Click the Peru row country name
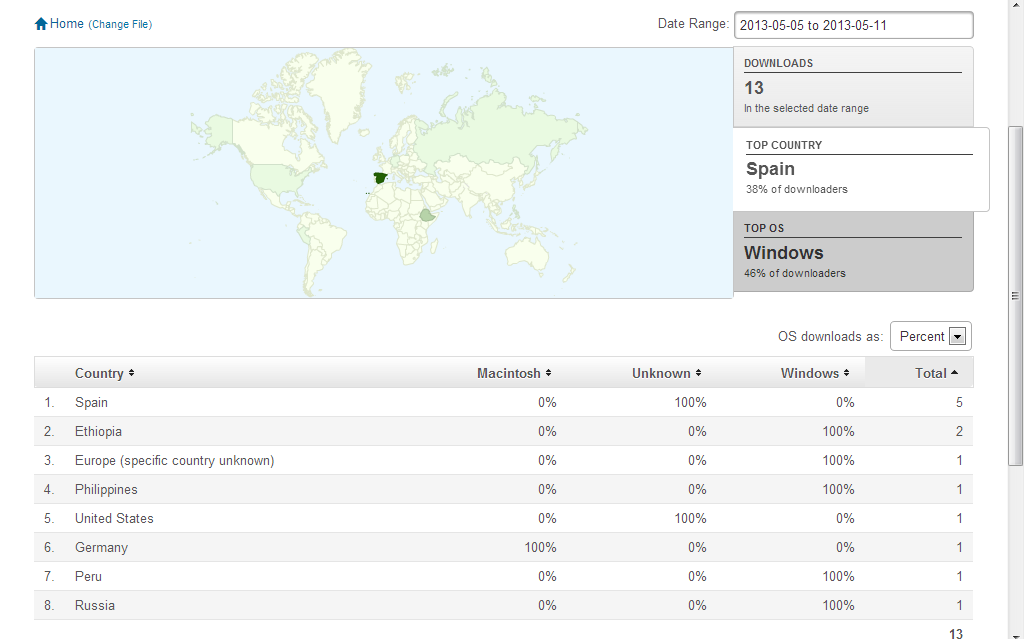The width and height of the screenshot is (1024, 639). (88, 576)
